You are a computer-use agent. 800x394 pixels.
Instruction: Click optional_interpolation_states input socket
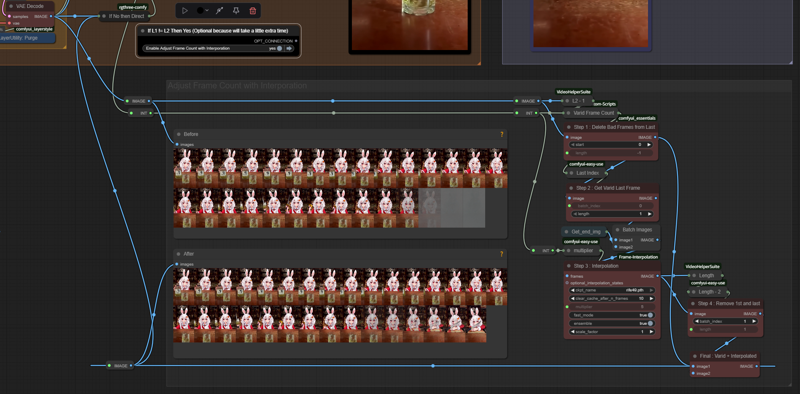point(567,283)
